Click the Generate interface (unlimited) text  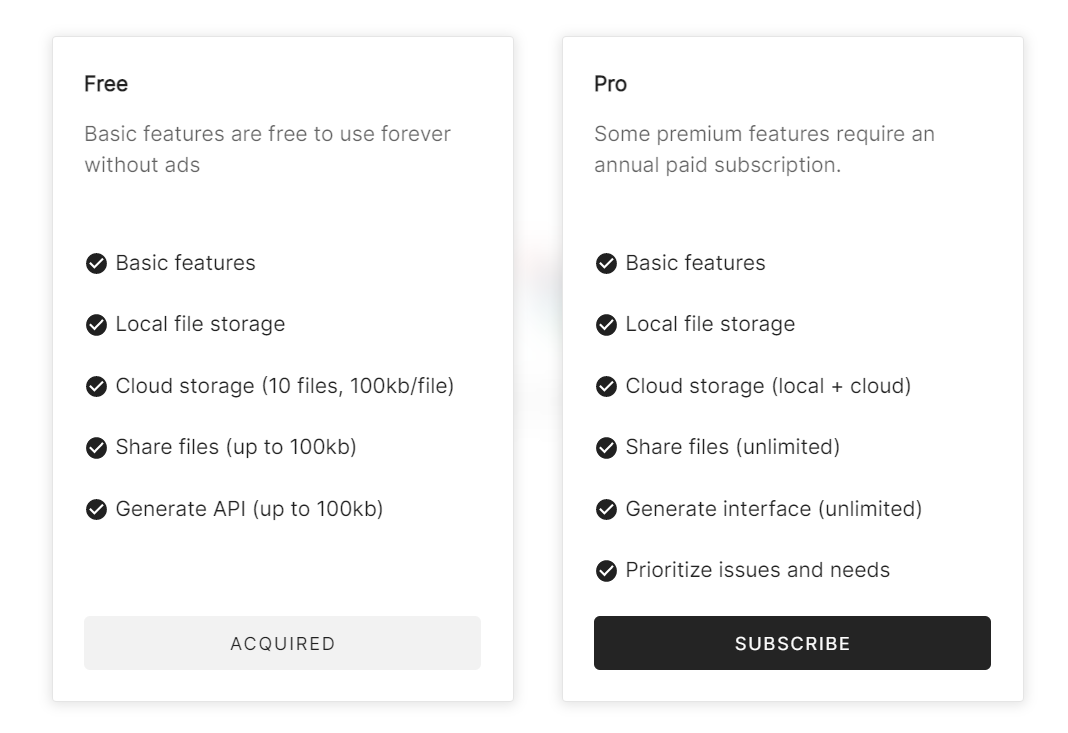click(773, 509)
